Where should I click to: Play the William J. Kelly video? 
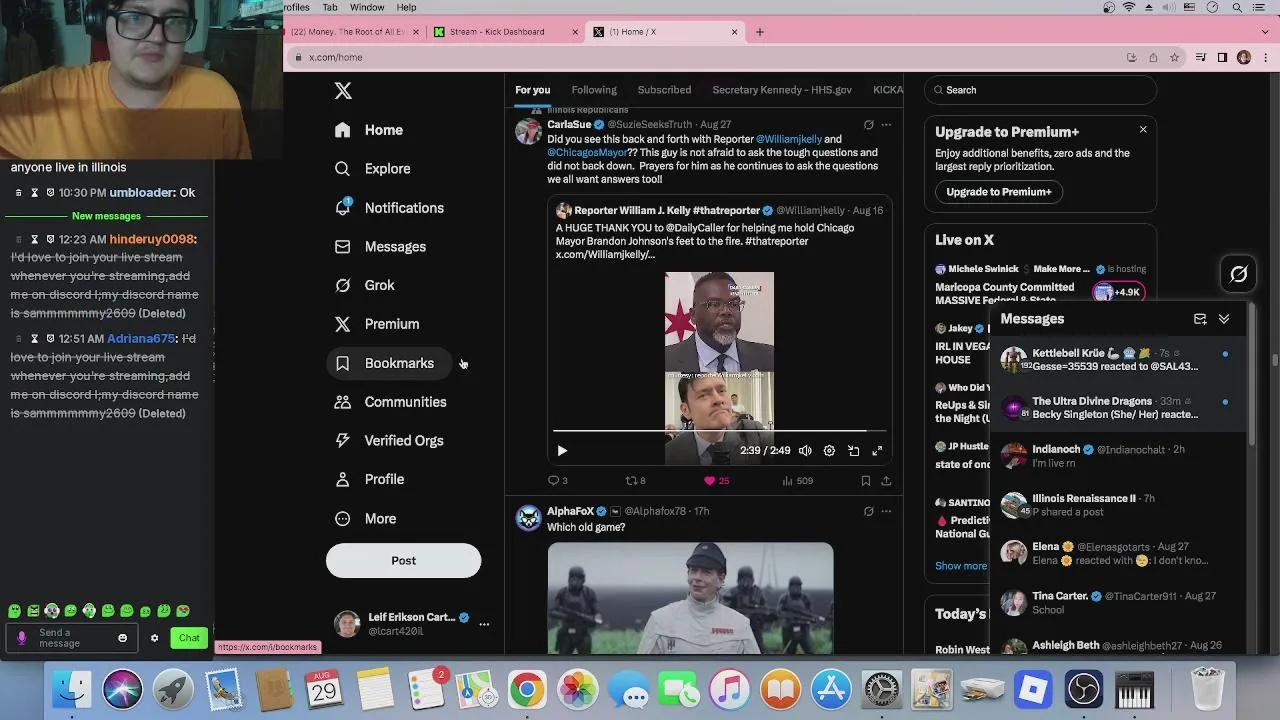[x=562, y=451]
